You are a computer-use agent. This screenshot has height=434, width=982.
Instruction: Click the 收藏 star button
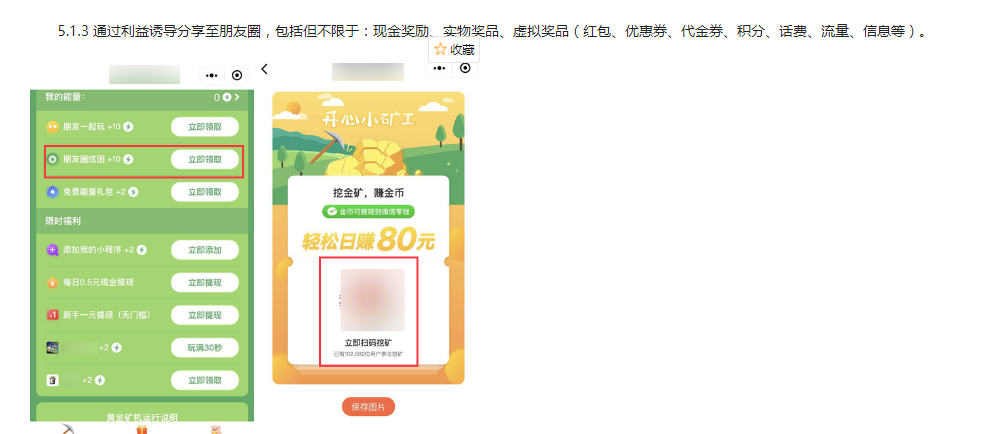[x=455, y=50]
